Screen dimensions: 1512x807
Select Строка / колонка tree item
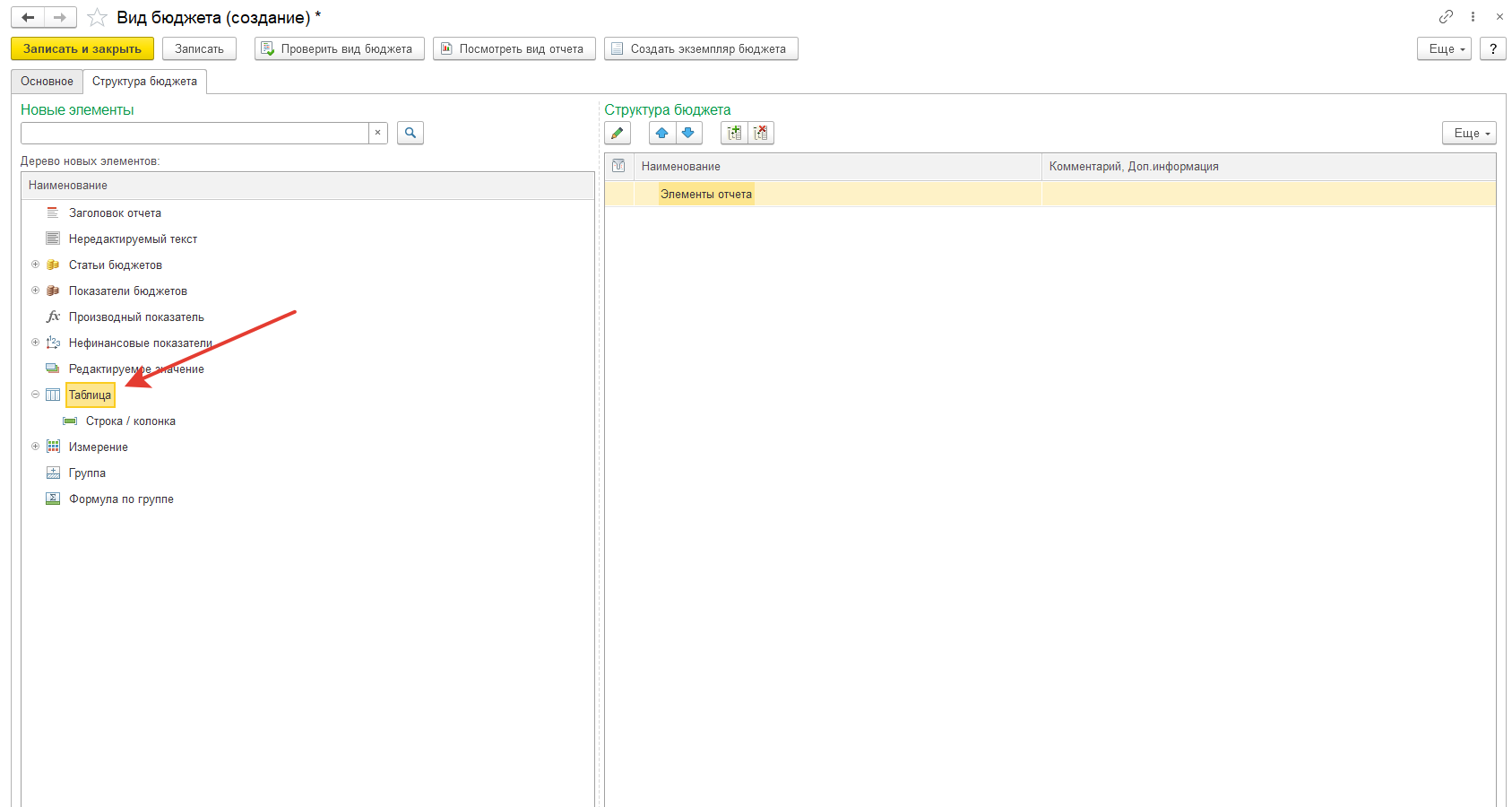coord(131,421)
